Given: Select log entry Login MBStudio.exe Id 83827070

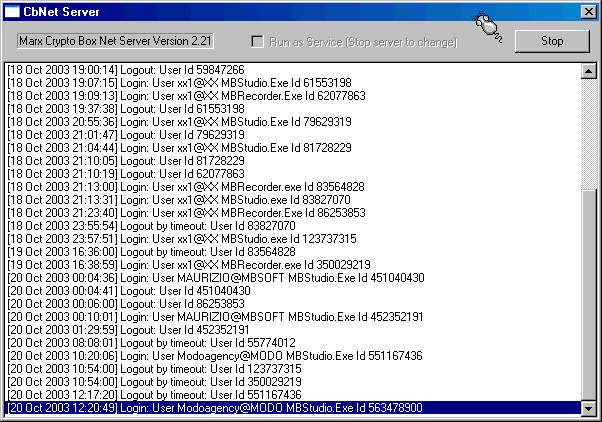Looking at the screenshot, I should pos(294,200).
